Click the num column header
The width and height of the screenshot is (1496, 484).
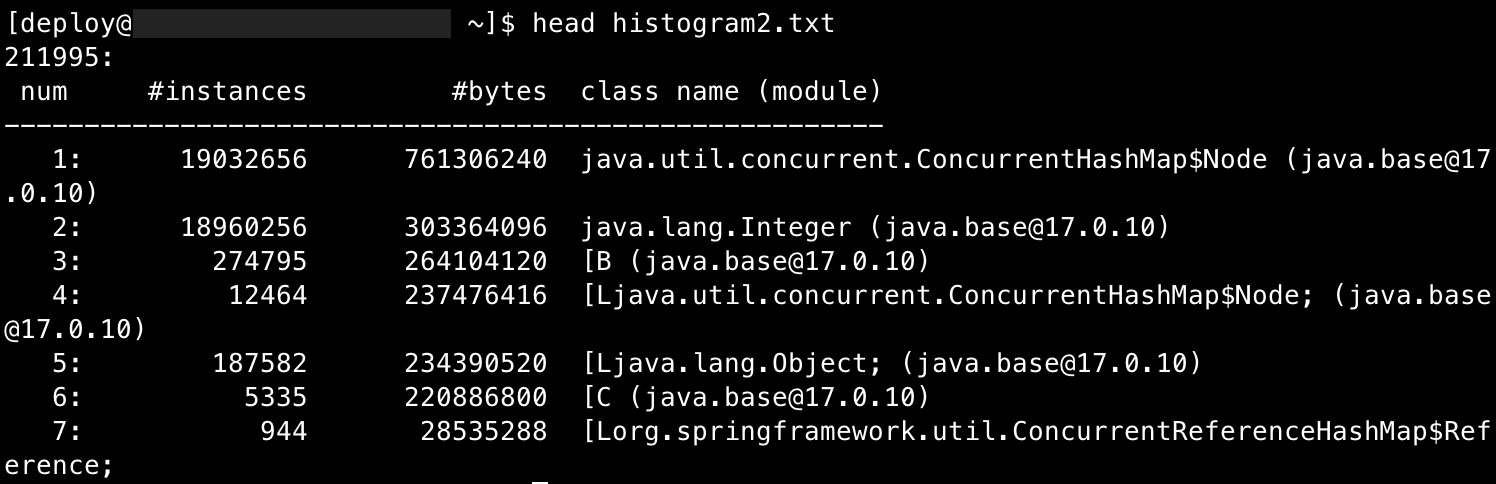[43, 92]
